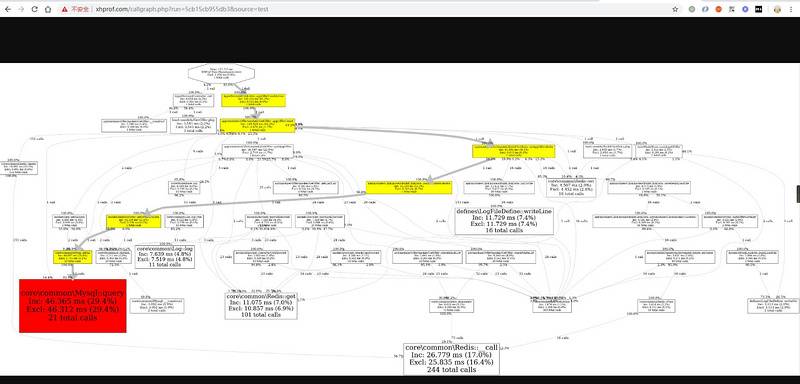The image size is (800, 384).
Task: Click the purple round extension icon
Action: click(x=745, y=9)
